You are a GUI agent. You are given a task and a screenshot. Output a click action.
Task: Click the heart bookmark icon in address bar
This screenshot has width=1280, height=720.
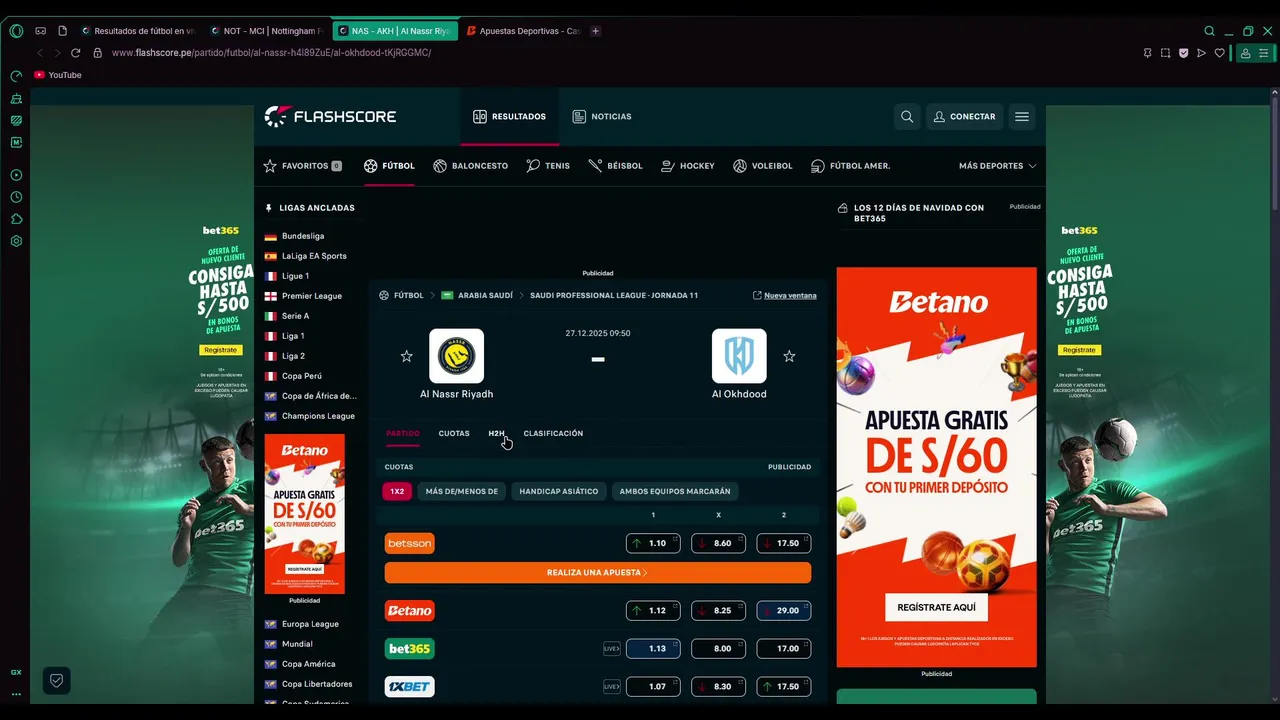(1220, 53)
